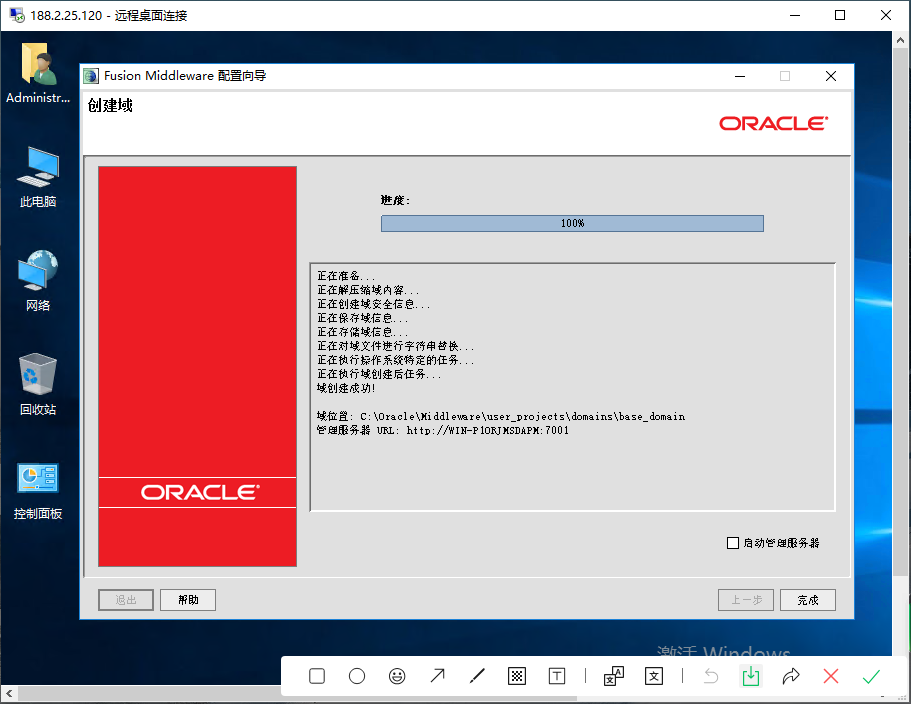
Task: Click the 正在创建域安全信息... log line
Action: (x=374, y=304)
